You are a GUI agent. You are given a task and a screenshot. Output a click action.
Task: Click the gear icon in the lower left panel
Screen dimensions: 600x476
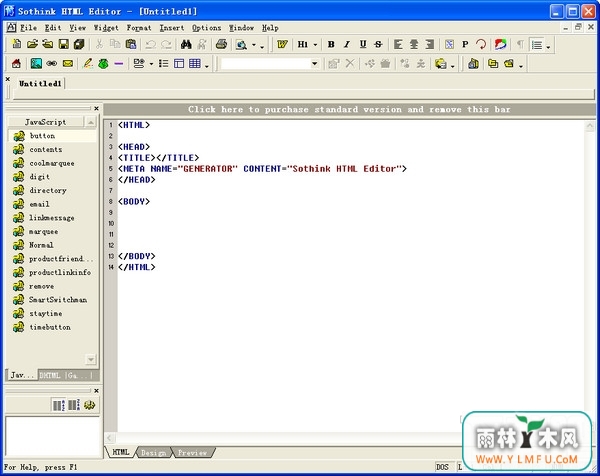coord(90,405)
